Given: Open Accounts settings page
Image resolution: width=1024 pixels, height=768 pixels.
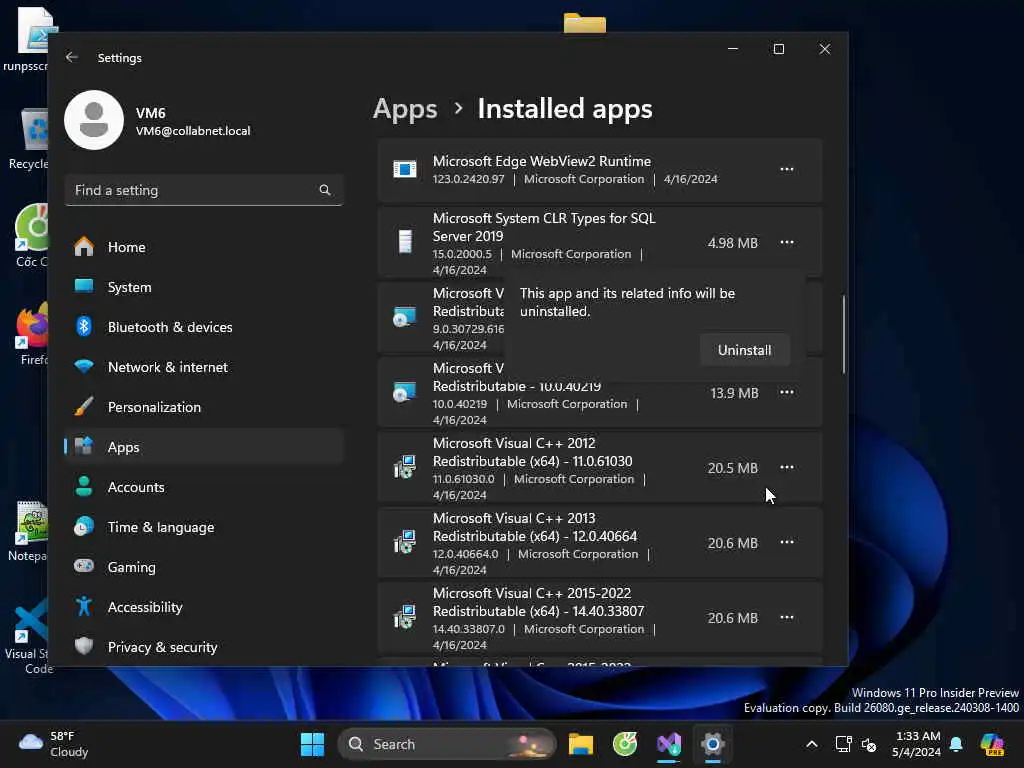Looking at the screenshot, I should 204,487.
